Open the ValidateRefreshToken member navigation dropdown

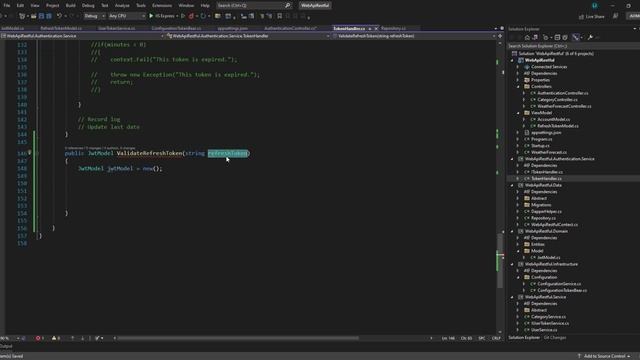tap(413, 36)
